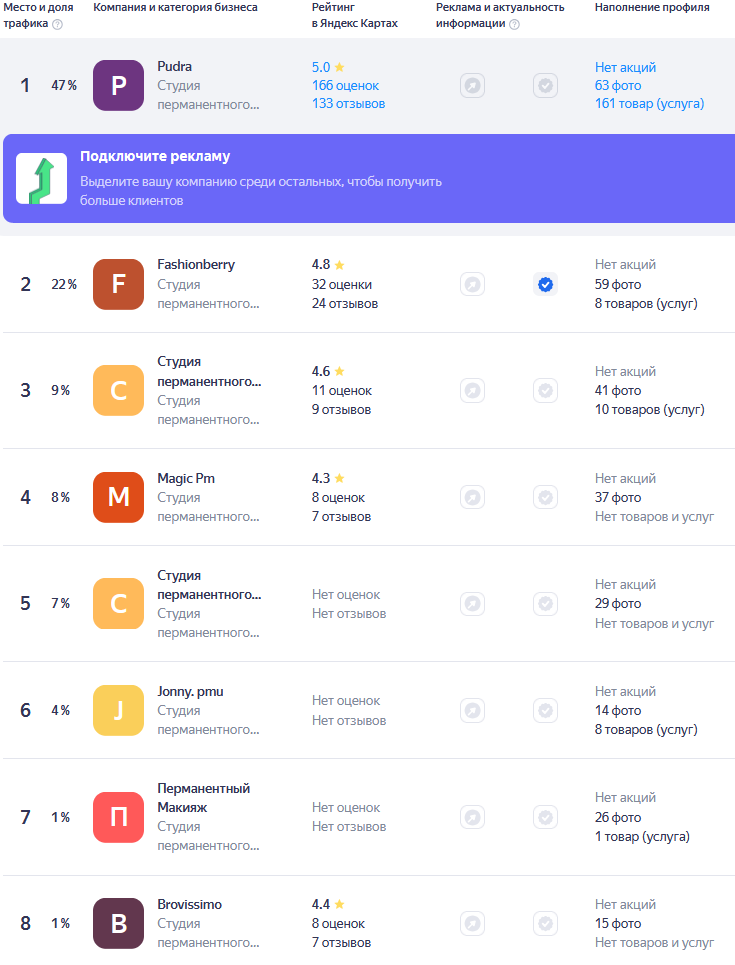Viewport: 735px width, 965px height.
Task: Click the 22 % traffic share value
Action: tap(64, 284)
